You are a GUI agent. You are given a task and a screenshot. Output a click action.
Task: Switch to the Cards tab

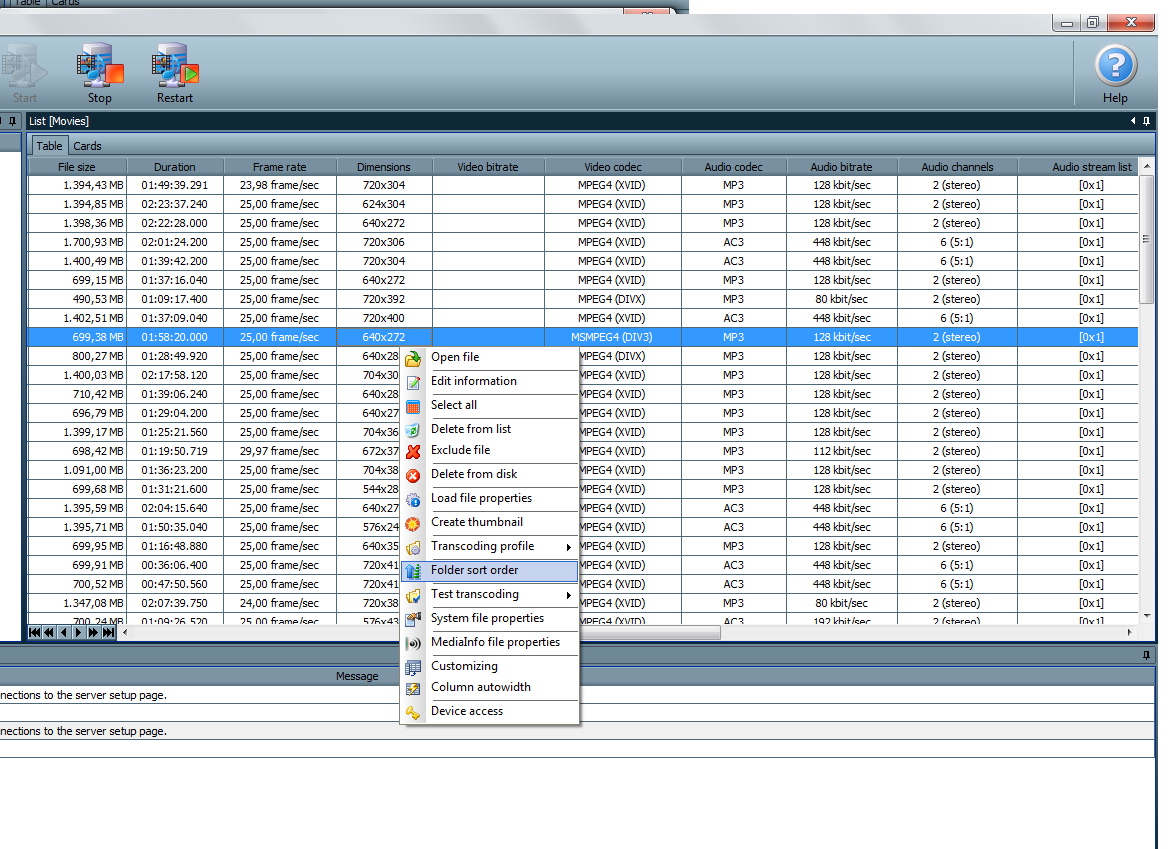coord(87,146)
